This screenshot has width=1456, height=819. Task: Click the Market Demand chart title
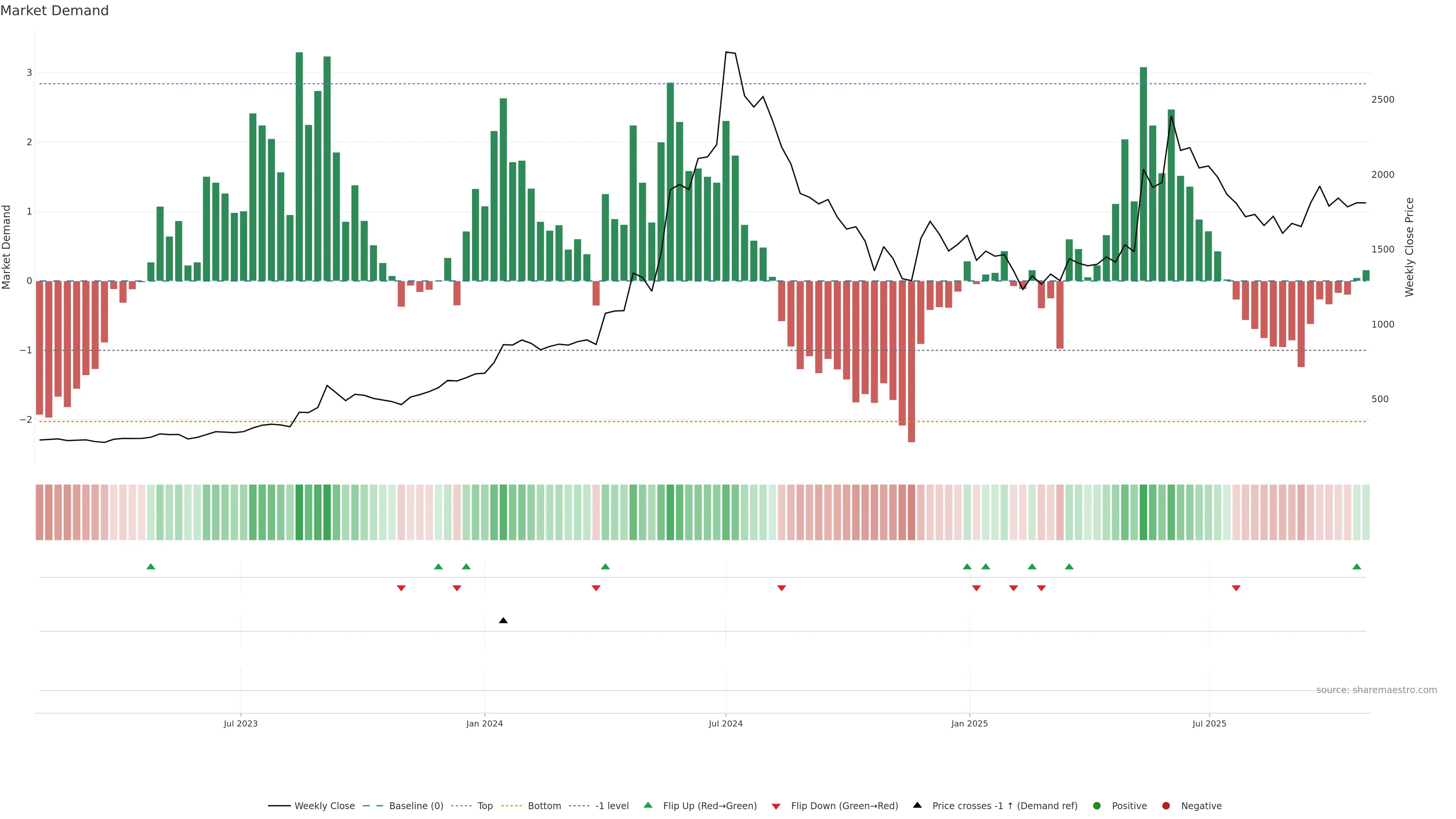[x=54, y=11]
